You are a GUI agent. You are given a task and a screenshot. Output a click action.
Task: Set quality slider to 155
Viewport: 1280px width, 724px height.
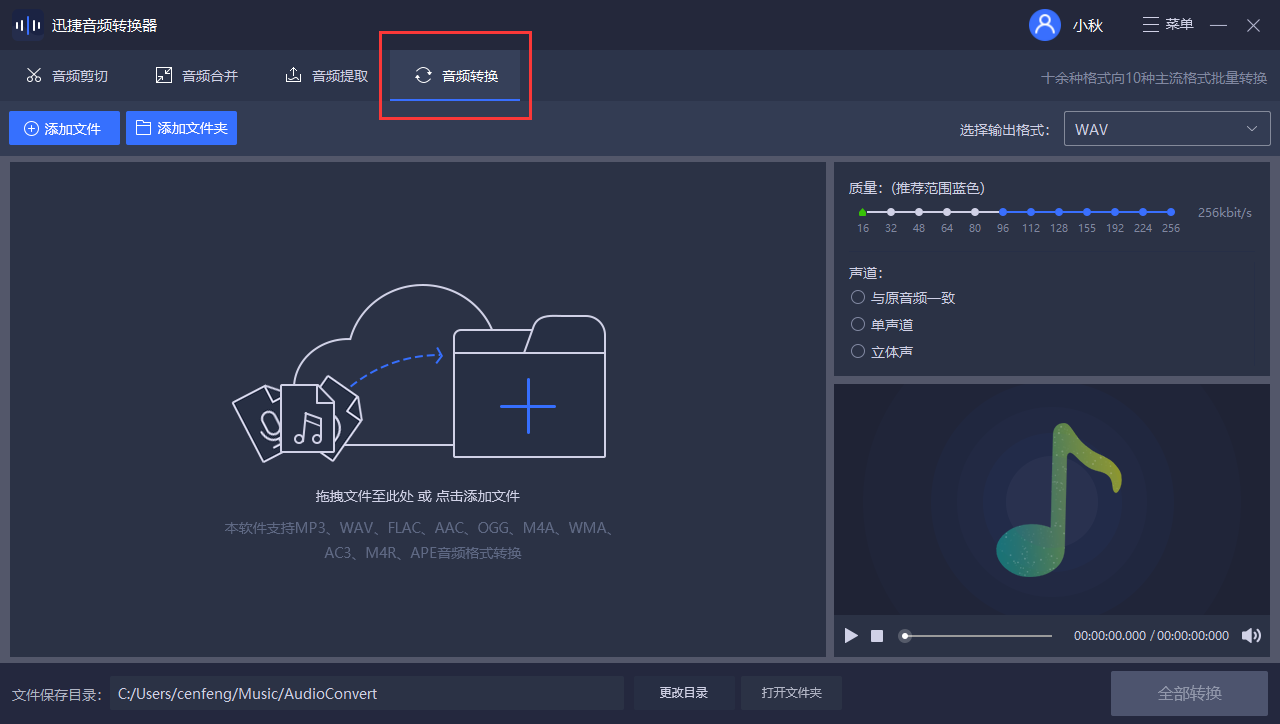(x=1087, y=212)
